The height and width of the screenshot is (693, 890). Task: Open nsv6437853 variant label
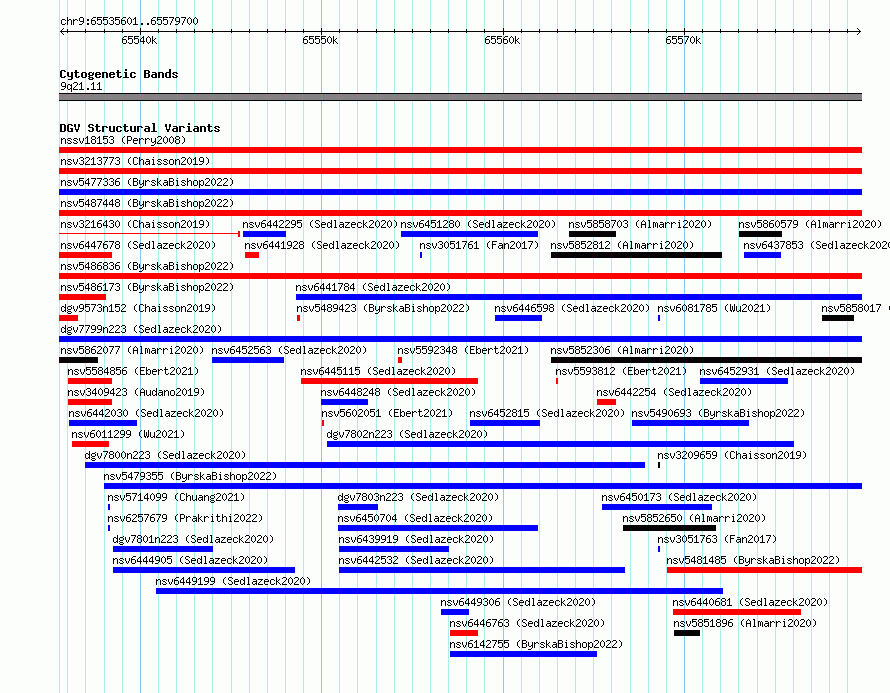(x=816, y=245)
